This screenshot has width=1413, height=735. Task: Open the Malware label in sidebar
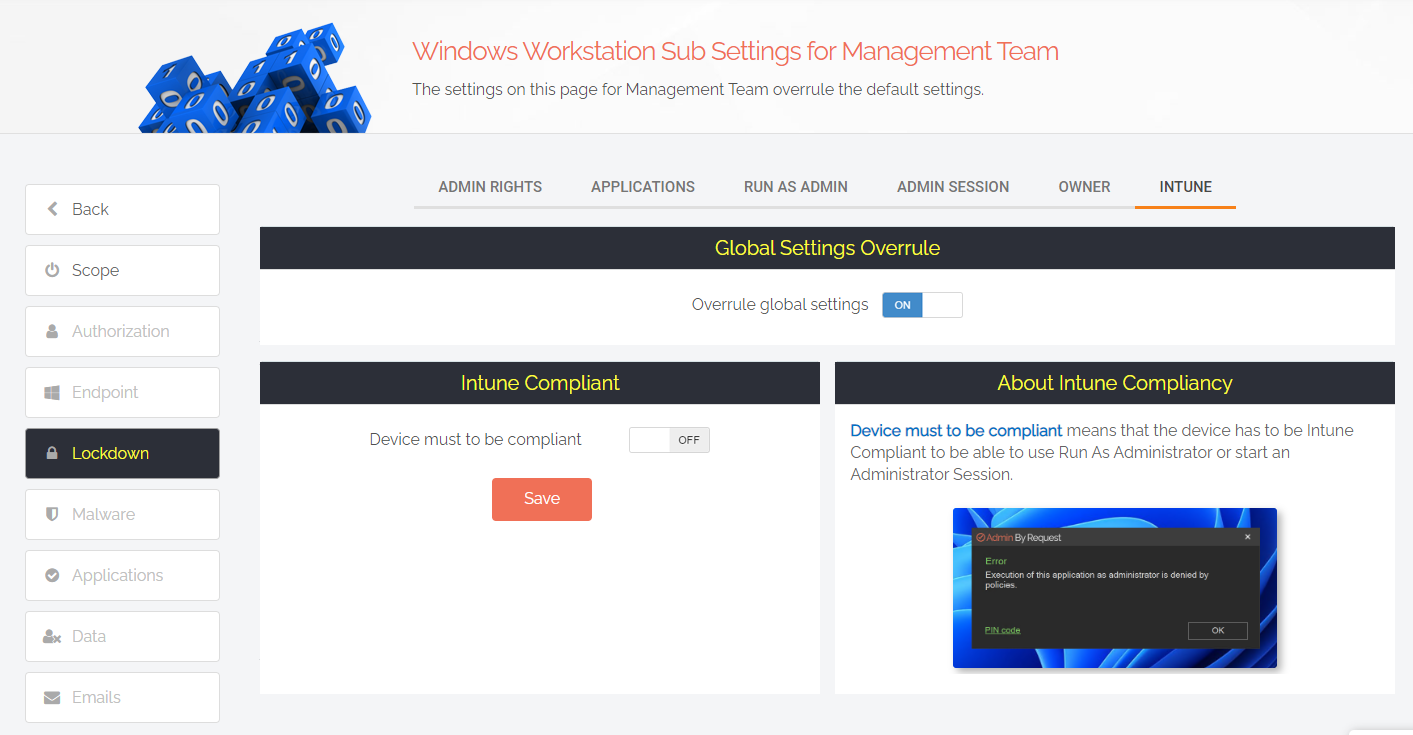click(x=103, y=514)
